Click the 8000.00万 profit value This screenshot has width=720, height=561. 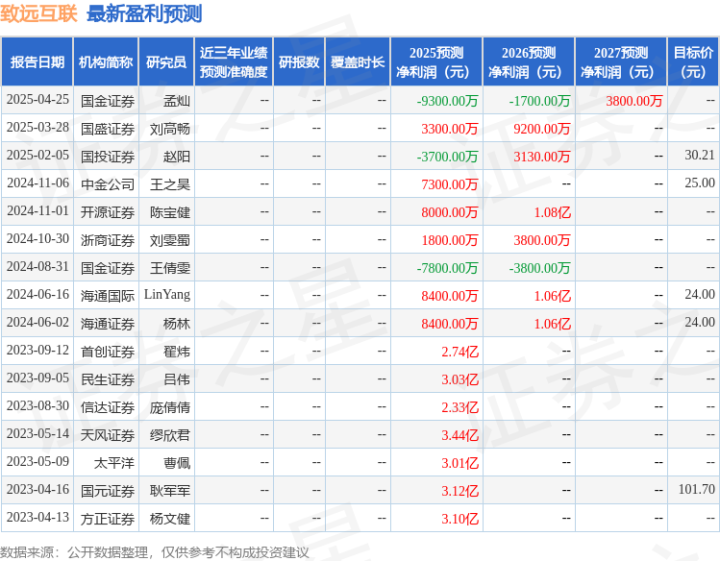[x=450, y=212]
